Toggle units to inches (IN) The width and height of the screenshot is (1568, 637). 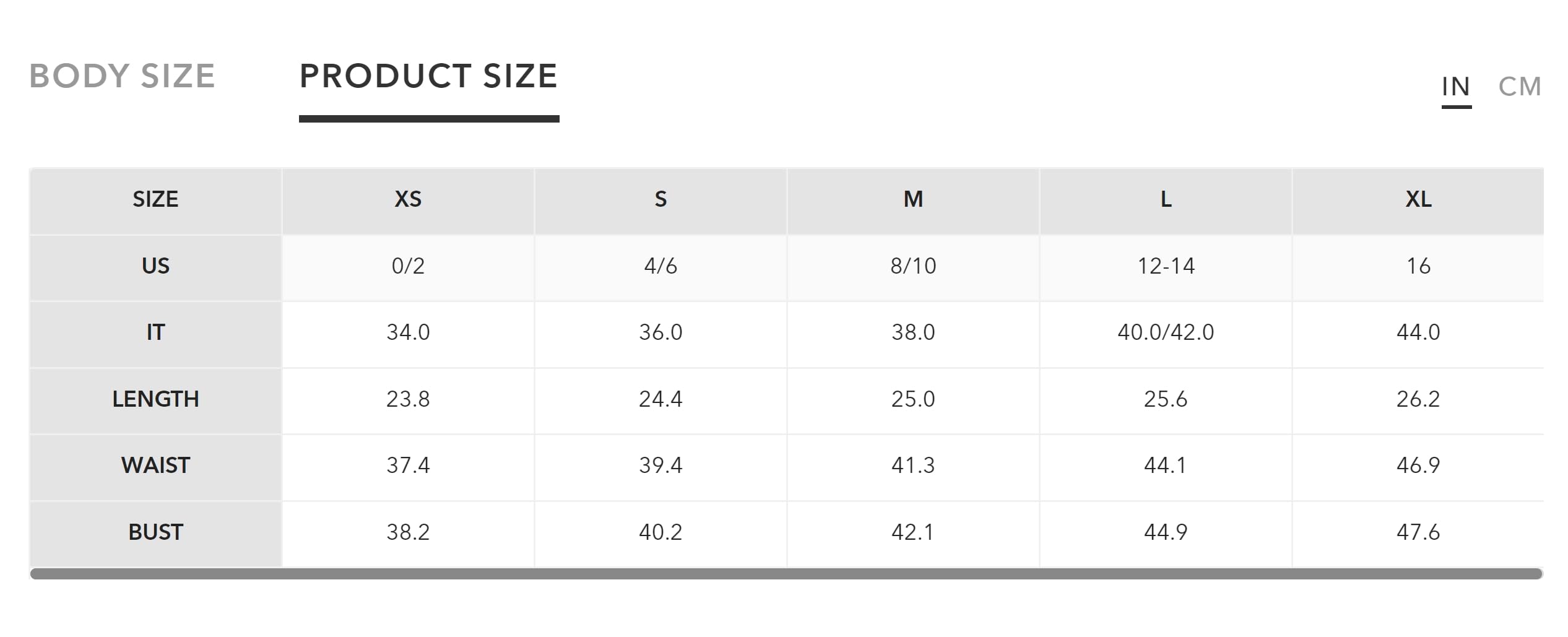1456,87
